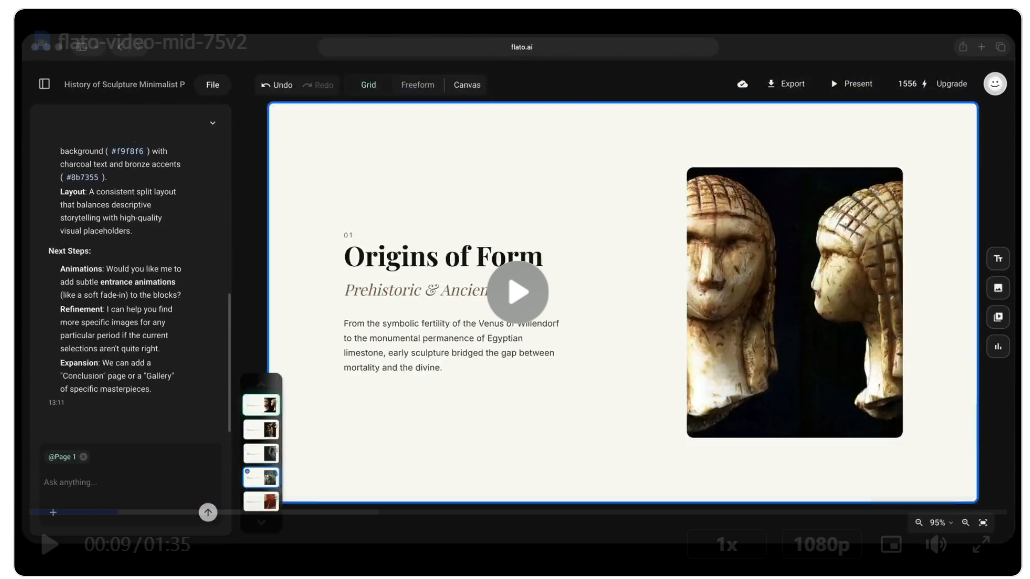Click the Export button
1030x579 pixels.
786,84
